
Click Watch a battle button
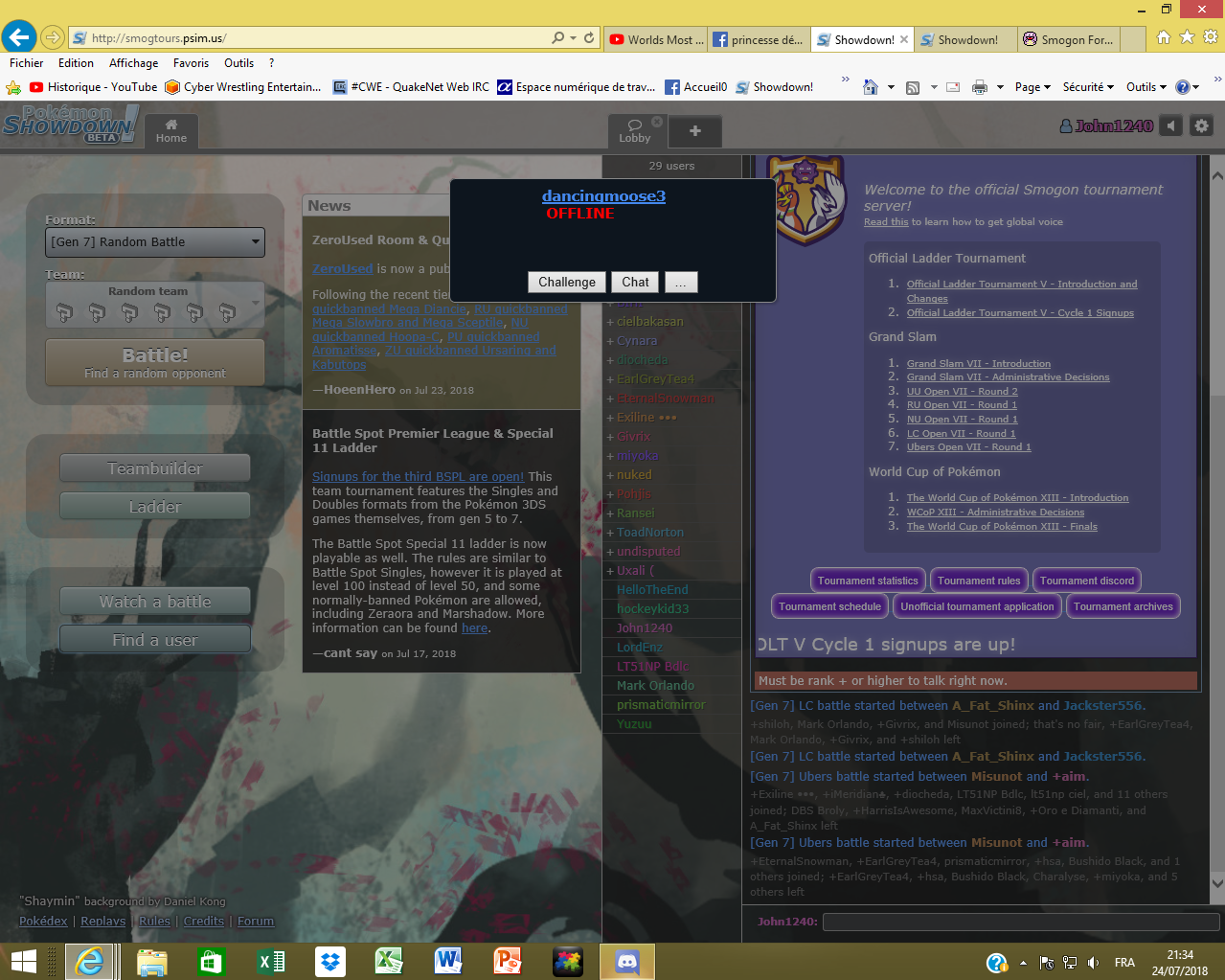click(155, 602)
